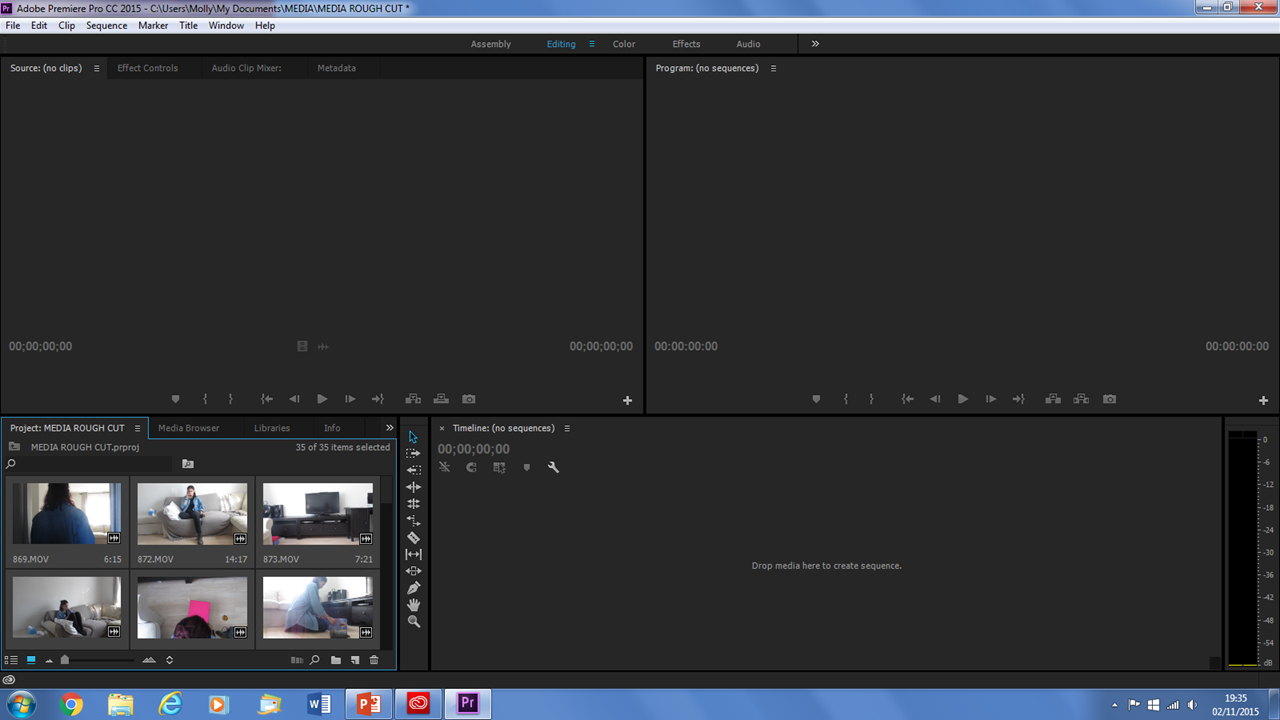Open Sort Icons menu in Project panel
This screenshot has height=720, width=1280.
[169, 660]
